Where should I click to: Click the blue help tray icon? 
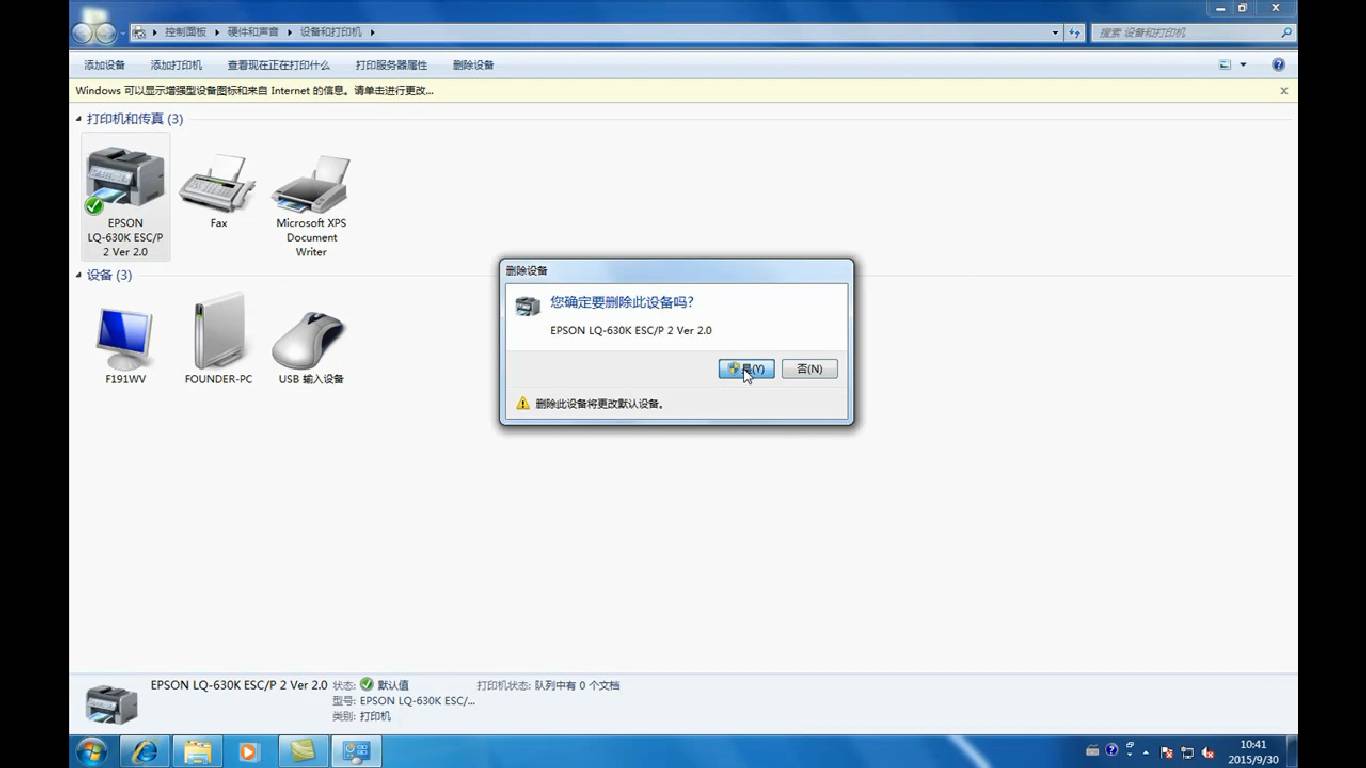[1111, 751]
